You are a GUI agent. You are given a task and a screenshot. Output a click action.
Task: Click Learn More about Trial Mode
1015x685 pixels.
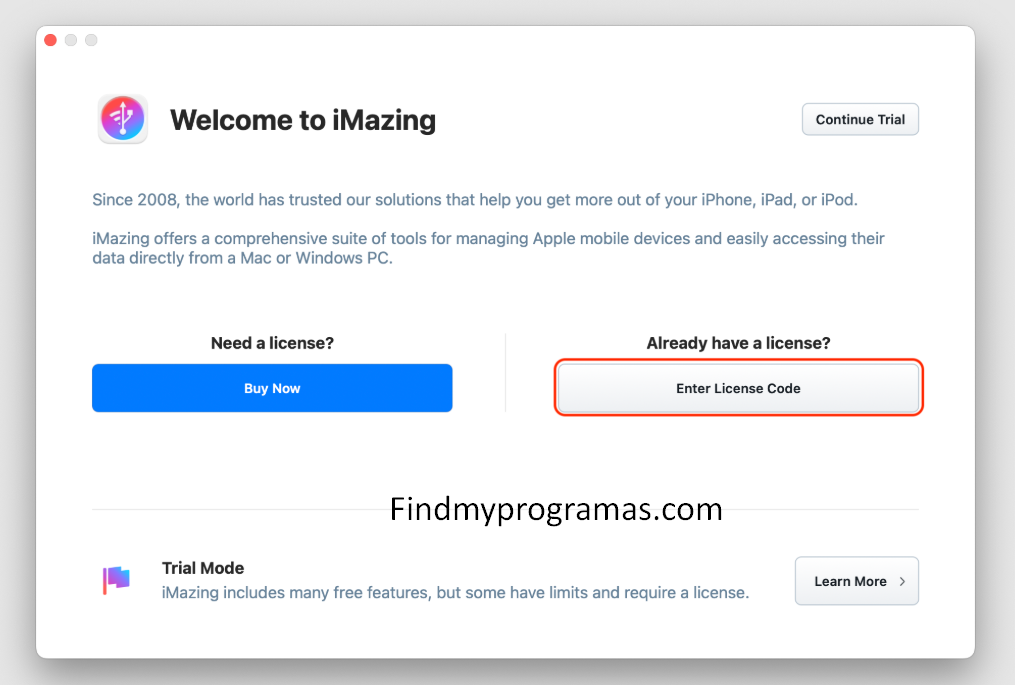[850, 581]
